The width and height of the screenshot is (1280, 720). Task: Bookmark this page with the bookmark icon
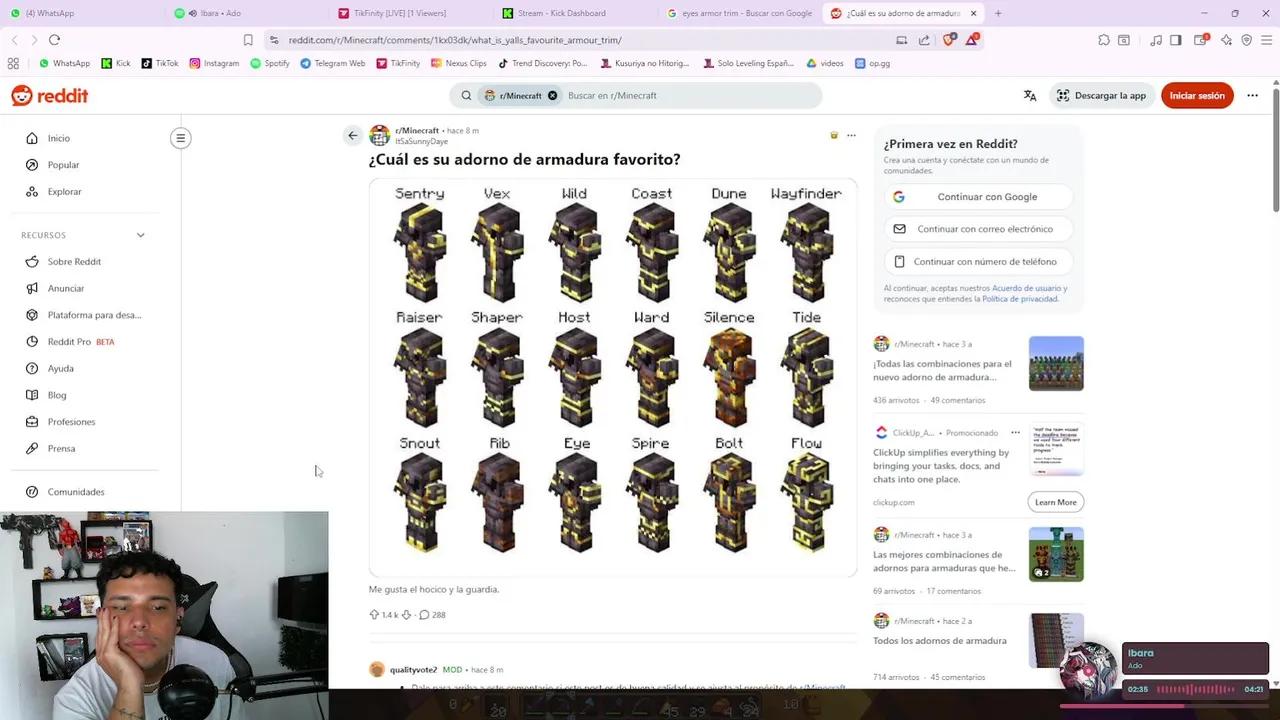tap(248, 40)
